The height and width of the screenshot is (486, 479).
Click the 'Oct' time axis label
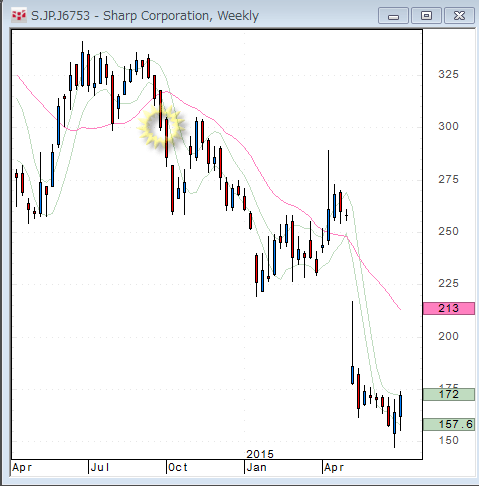[178, 467]
